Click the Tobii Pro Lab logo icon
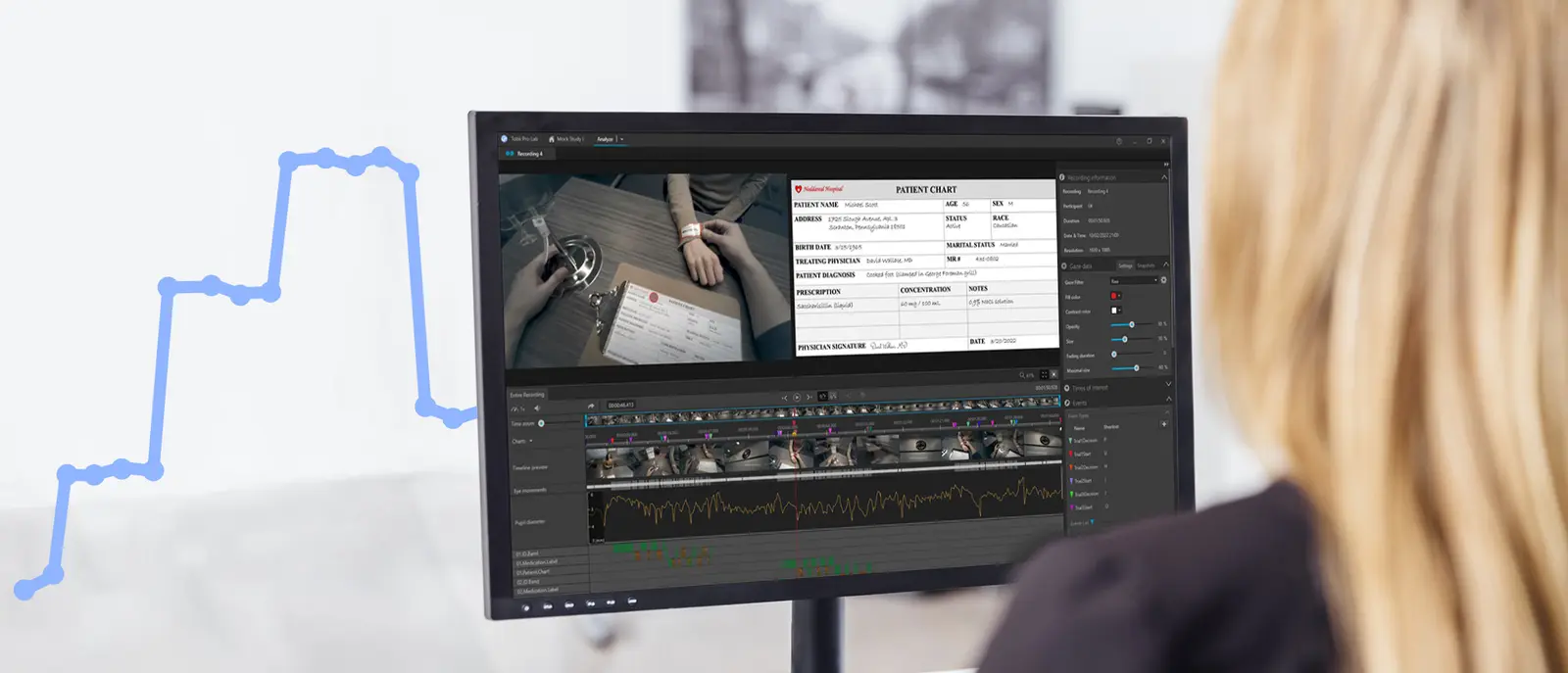Viewport: 1568px width, 673px height. coord(504,139)
